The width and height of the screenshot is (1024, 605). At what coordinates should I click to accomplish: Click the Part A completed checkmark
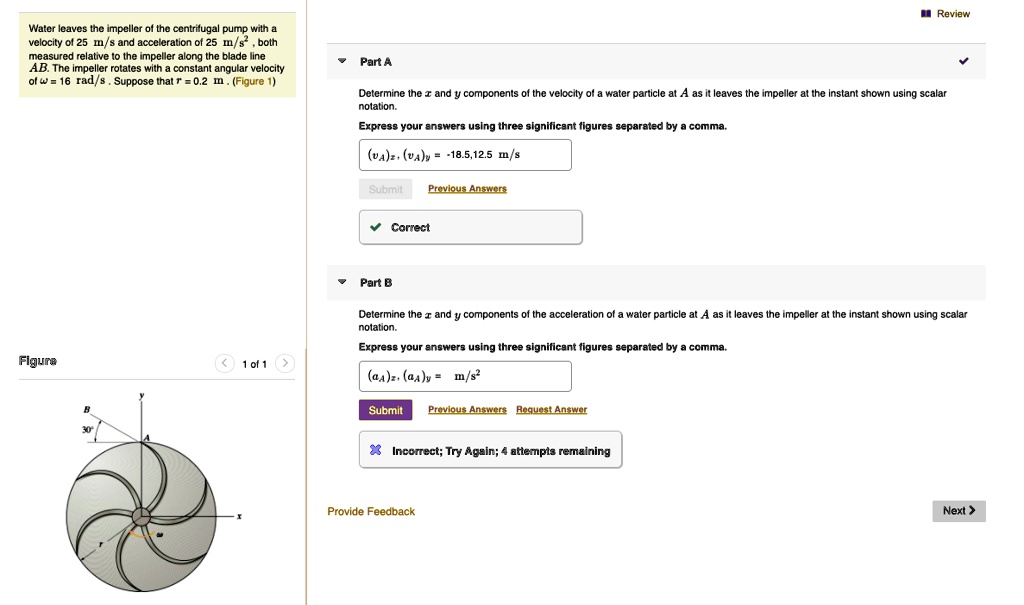pyautogui.click(x=963, y=62)
